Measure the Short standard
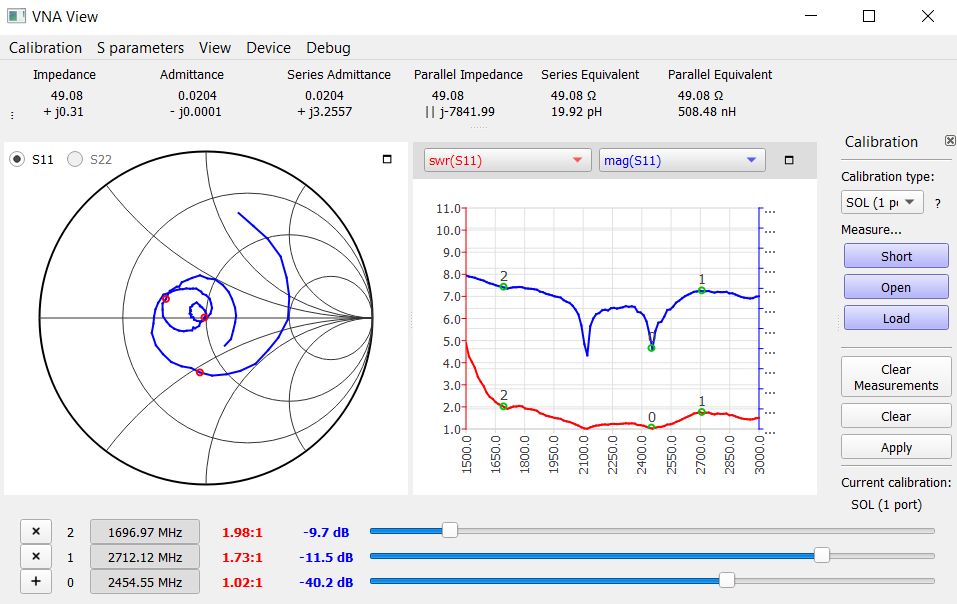The width and height of the screenshot is (957, 604). click(x=896, y=256)
